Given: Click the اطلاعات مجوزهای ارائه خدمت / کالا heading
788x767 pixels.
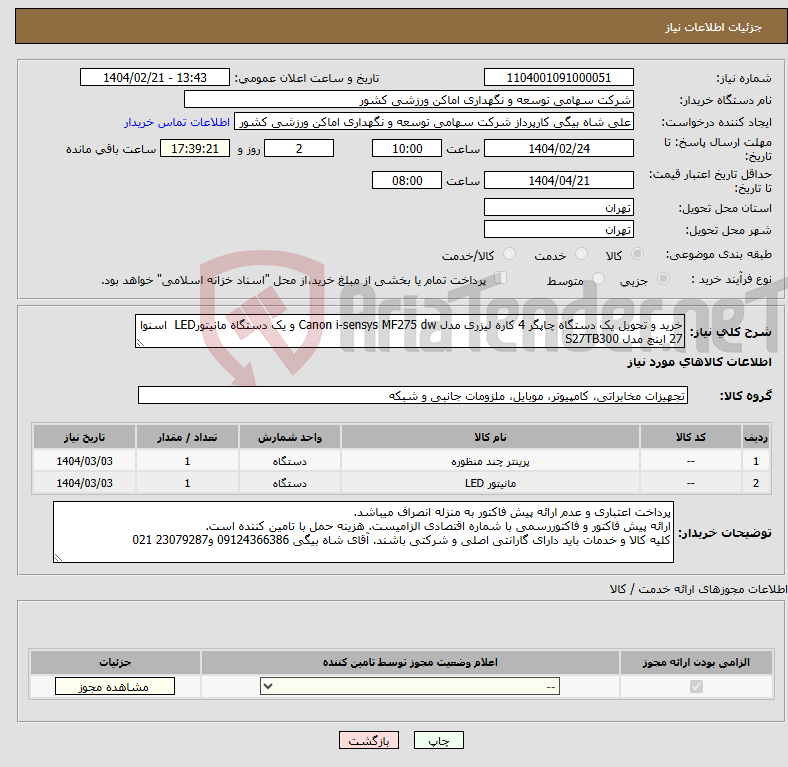Looking at the screenshot, I should pyautogui.click(x=698, y=589).
